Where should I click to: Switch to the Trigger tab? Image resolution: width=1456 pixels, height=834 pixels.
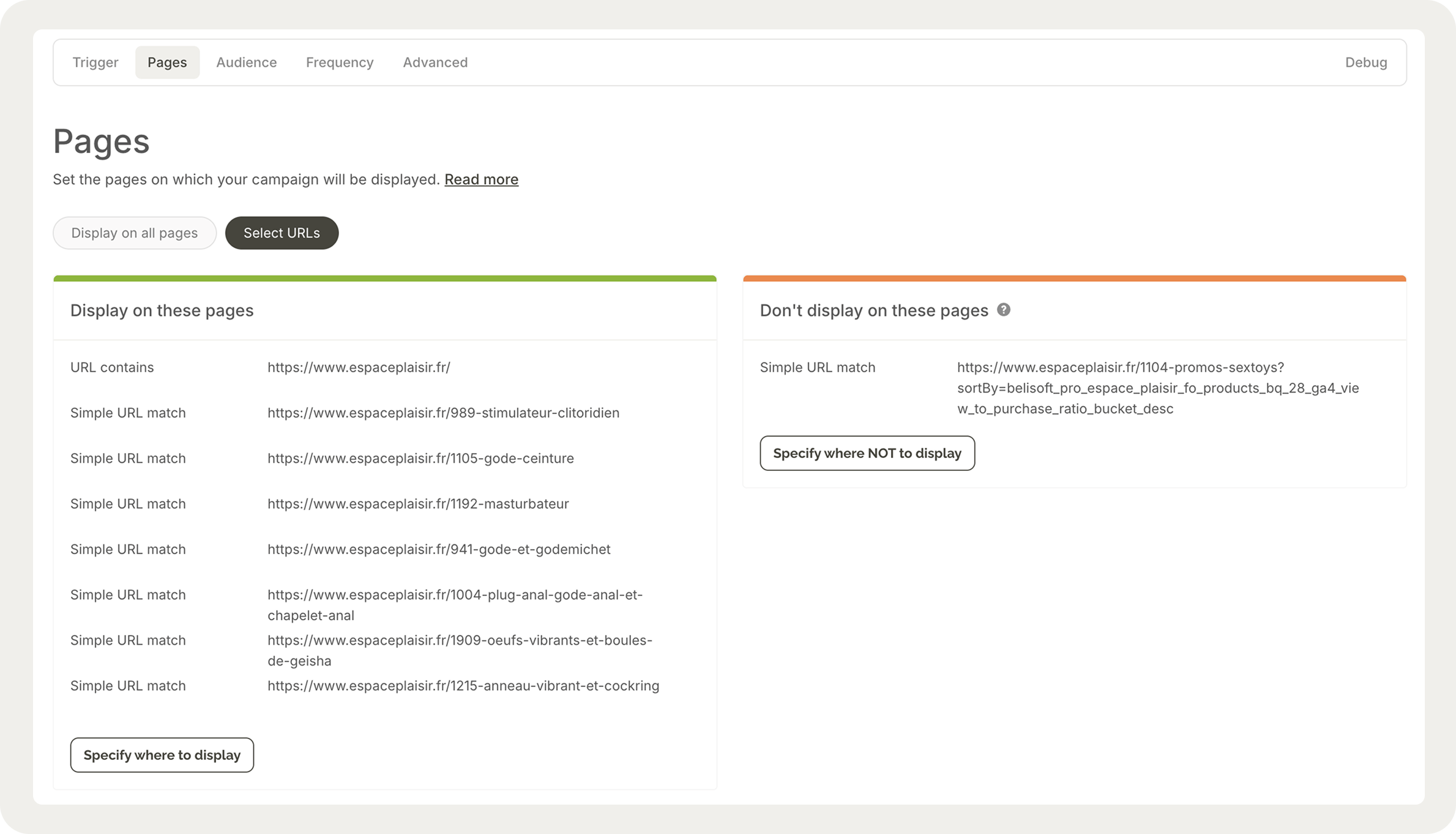coord(95,62)
